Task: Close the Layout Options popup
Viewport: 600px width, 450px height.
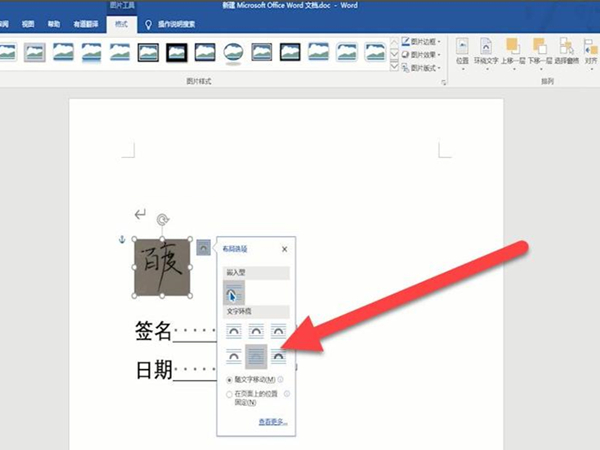Action: (x=284, y=249)
